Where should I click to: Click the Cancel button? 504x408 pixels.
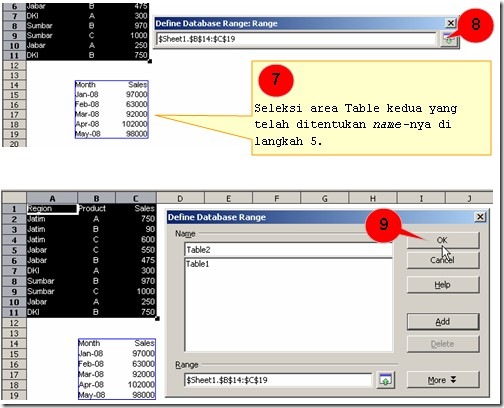pos(443,260)
